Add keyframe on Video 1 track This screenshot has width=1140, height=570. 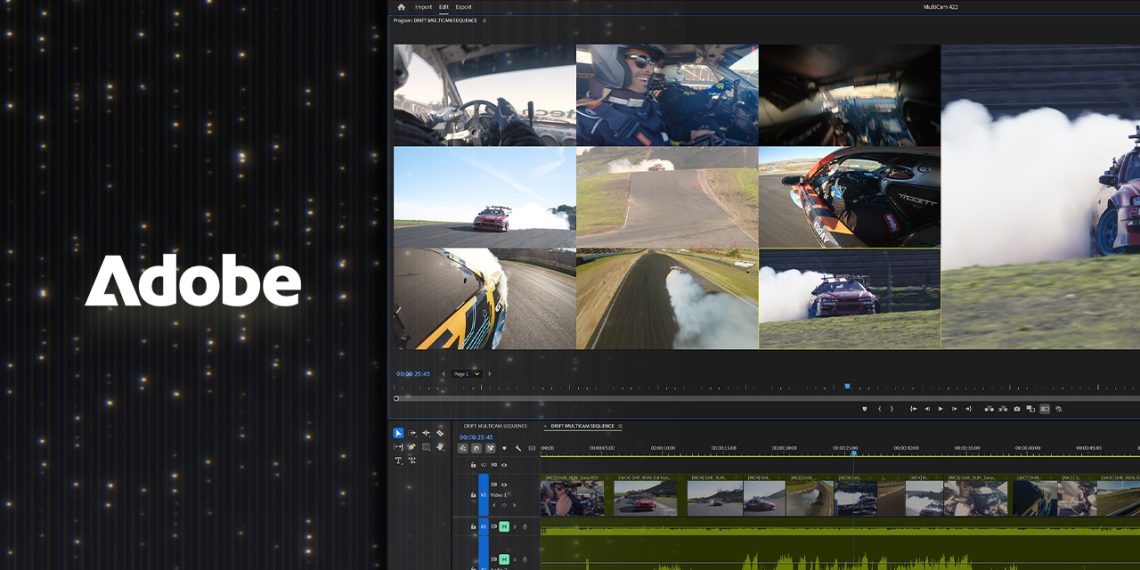(x=504, y=505)
